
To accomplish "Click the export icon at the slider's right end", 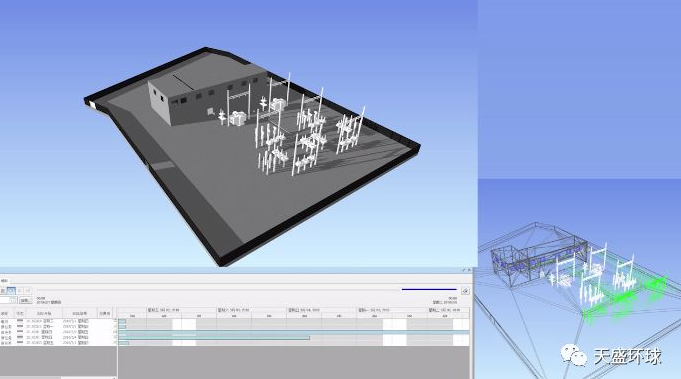I will (465, 290).
